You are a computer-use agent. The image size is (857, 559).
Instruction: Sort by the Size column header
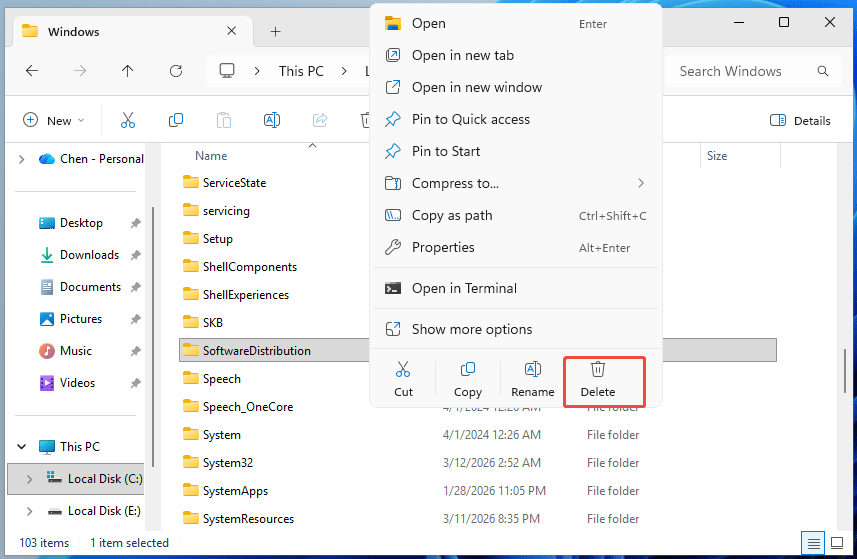pos(717,156)
